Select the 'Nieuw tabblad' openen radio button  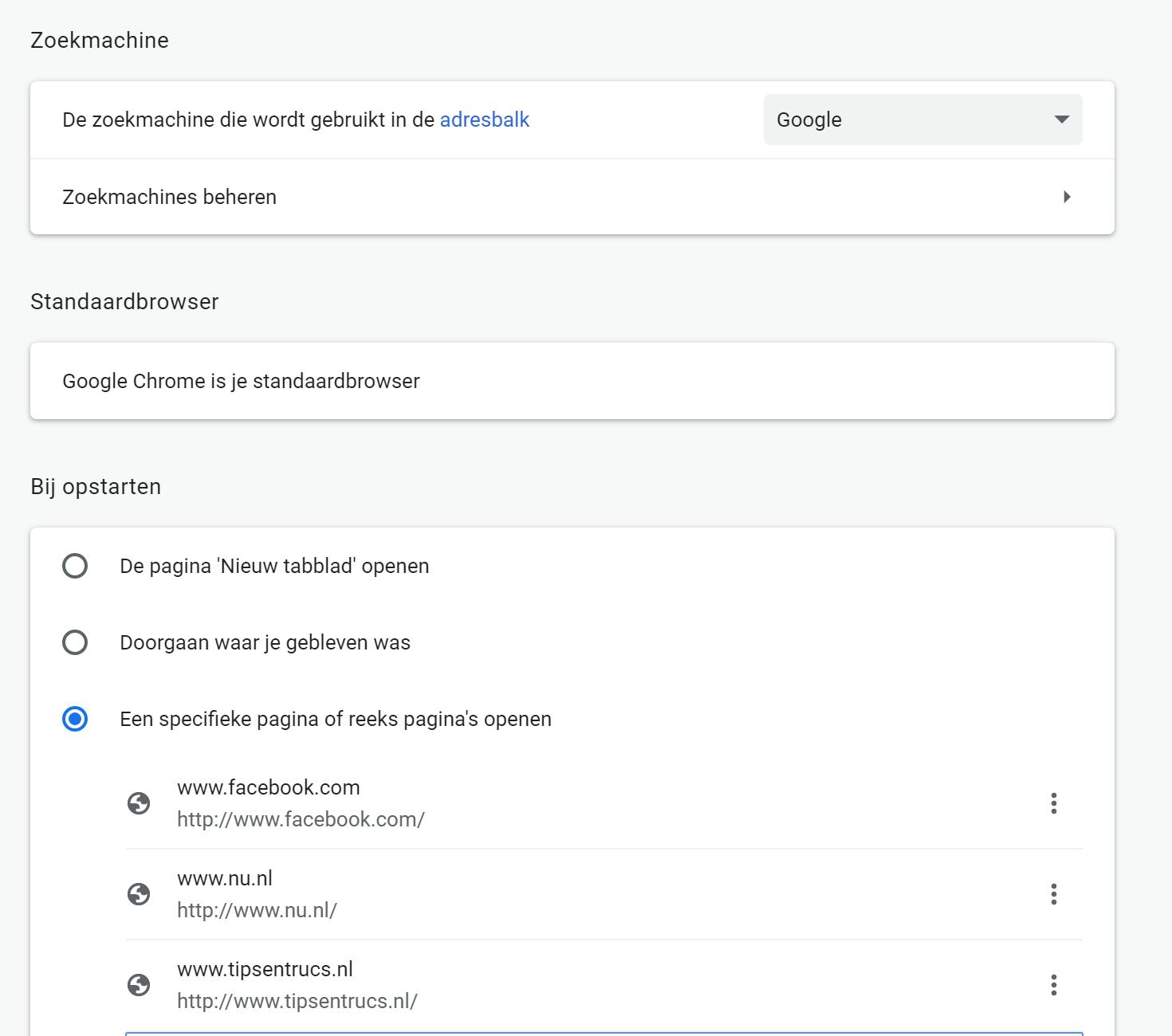pos(75,566)
